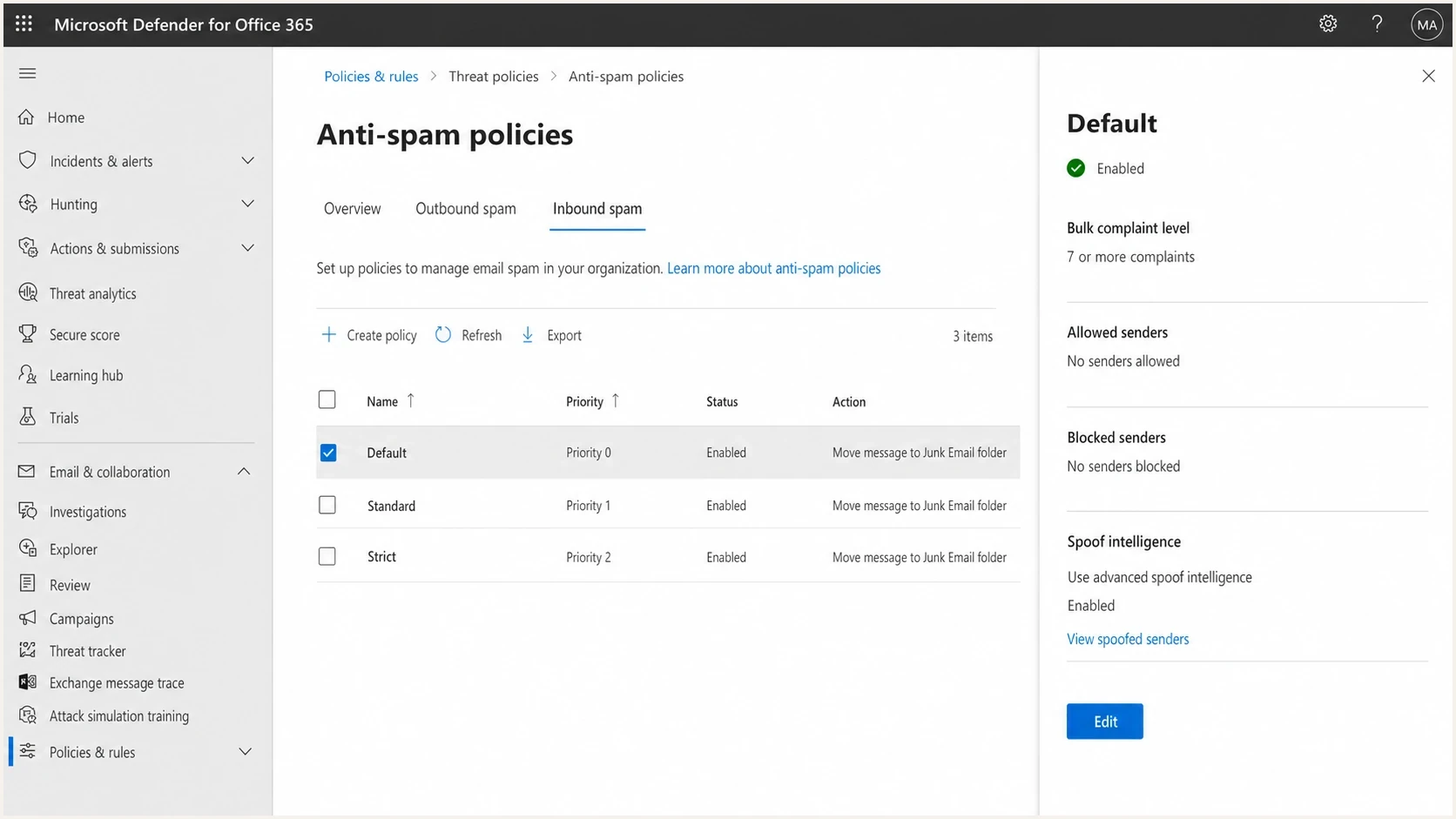Click 'Priority 0' cell

589,453
